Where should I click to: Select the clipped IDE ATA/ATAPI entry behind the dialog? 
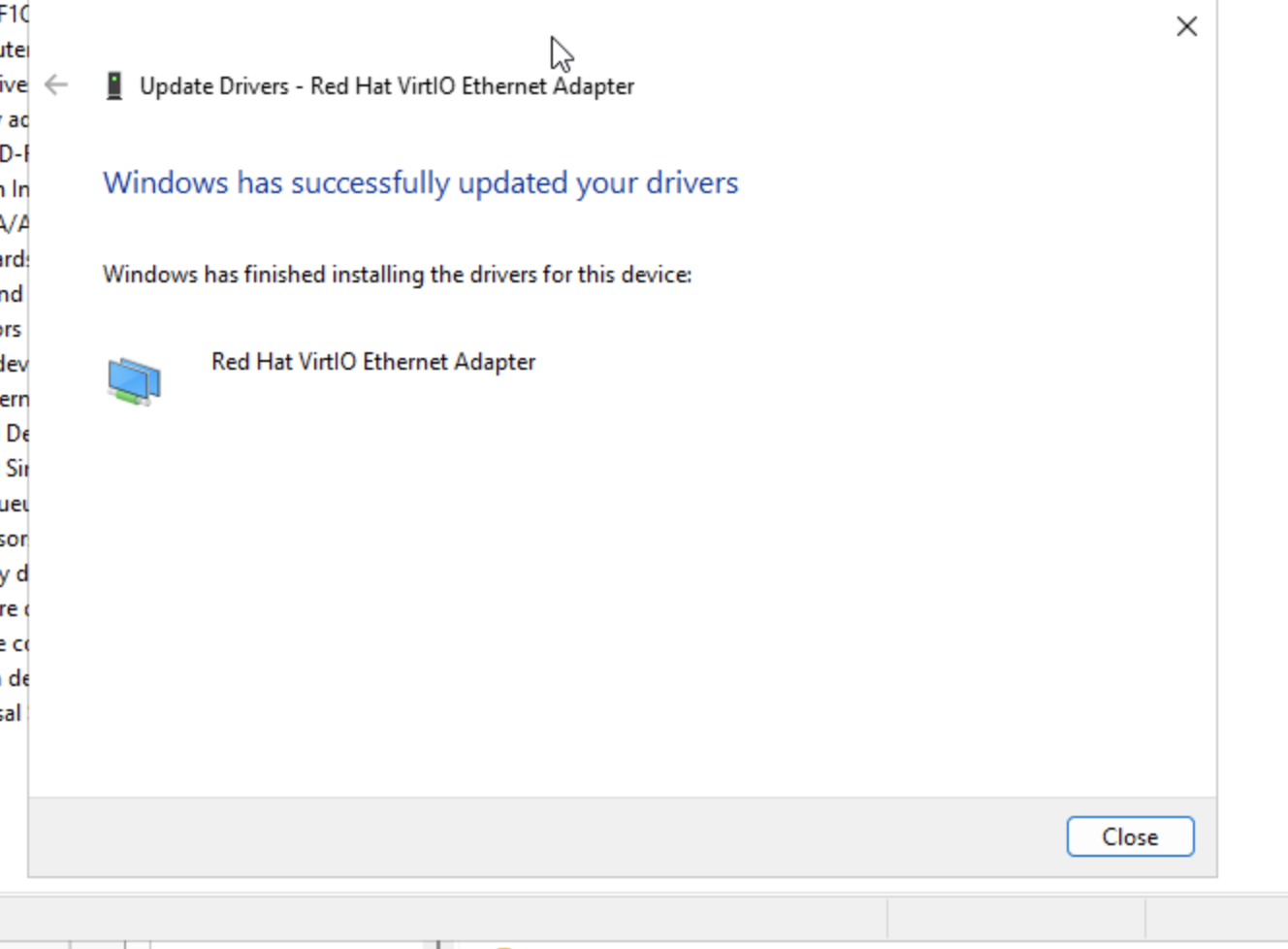14,224
